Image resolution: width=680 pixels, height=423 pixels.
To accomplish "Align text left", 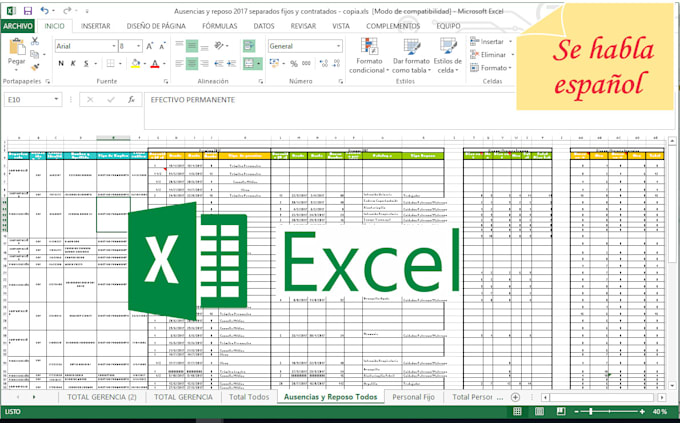I will pyautogui.click(x=179, y=63).
